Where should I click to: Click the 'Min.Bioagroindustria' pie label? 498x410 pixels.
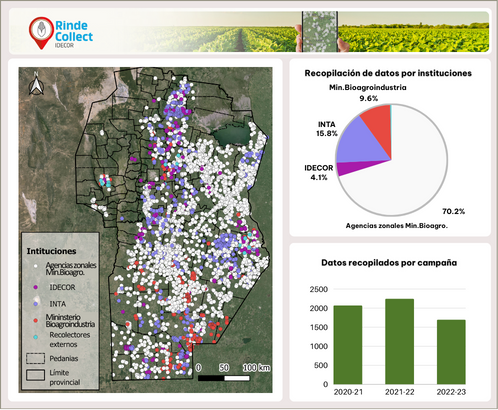(x=368, y=88)
